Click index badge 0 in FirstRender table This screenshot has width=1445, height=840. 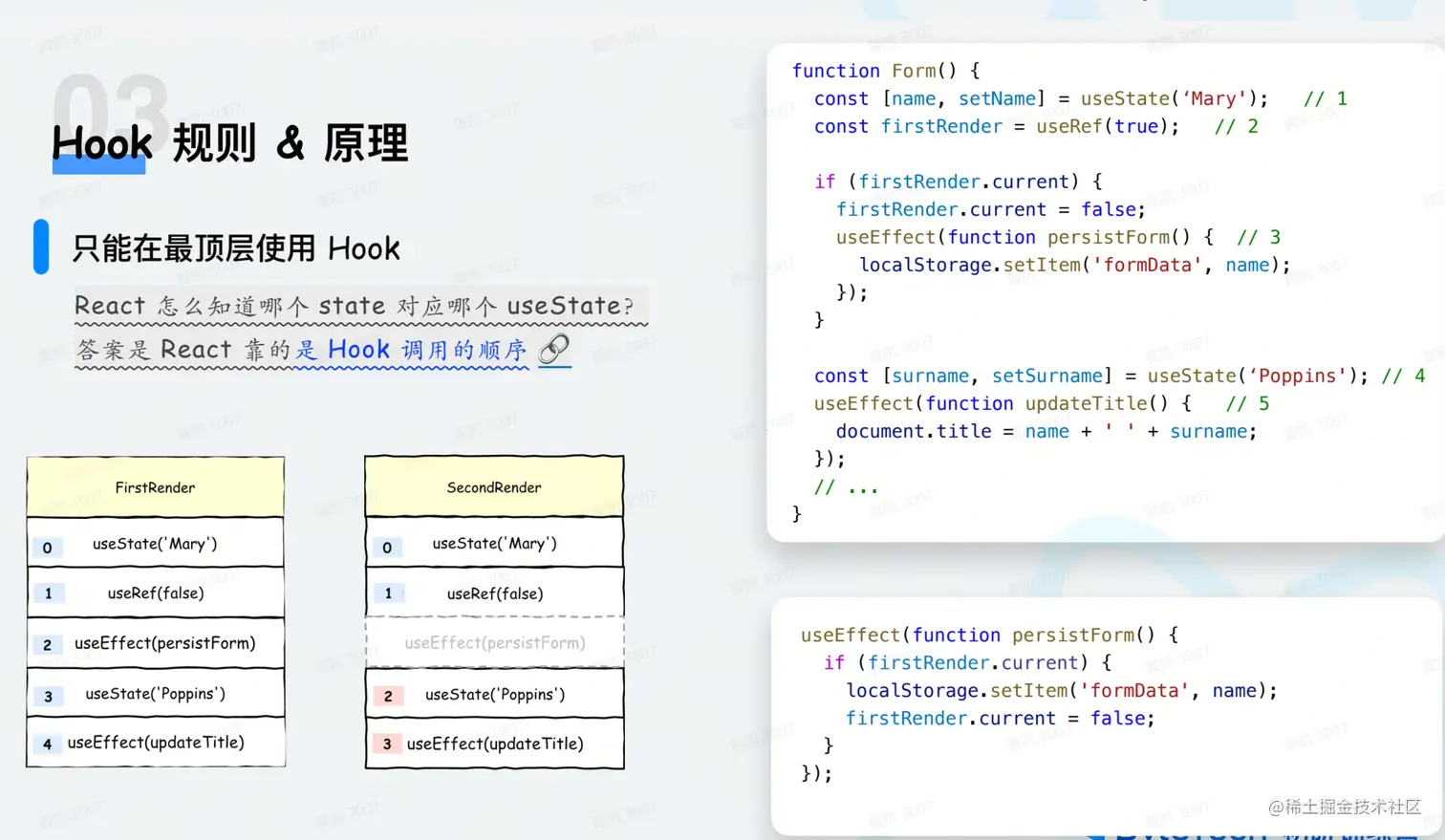47,548
